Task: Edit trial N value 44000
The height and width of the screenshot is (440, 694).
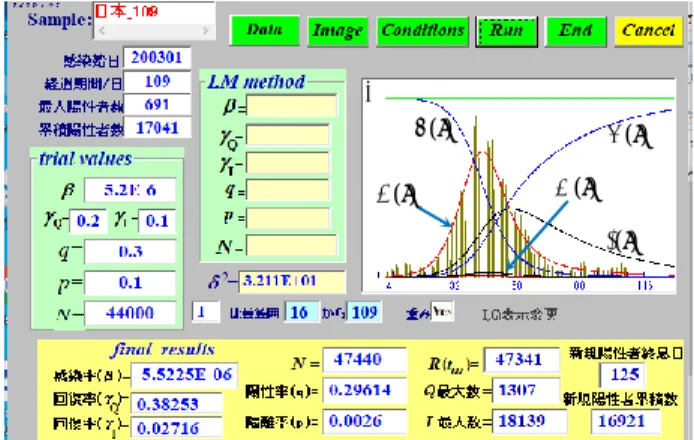Action: tap(130, 313)
